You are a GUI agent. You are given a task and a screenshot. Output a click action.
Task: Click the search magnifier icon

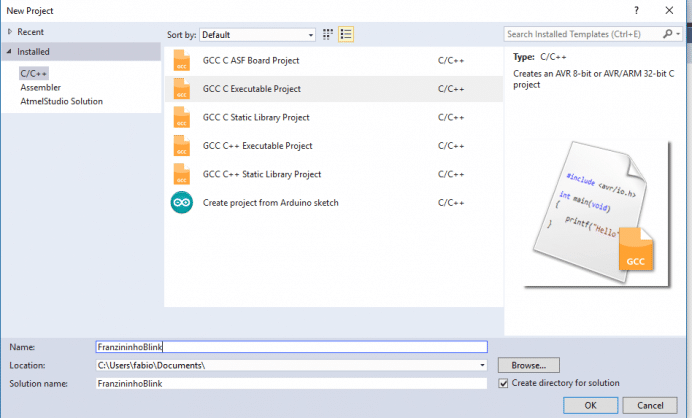click(x=668, y=34)
